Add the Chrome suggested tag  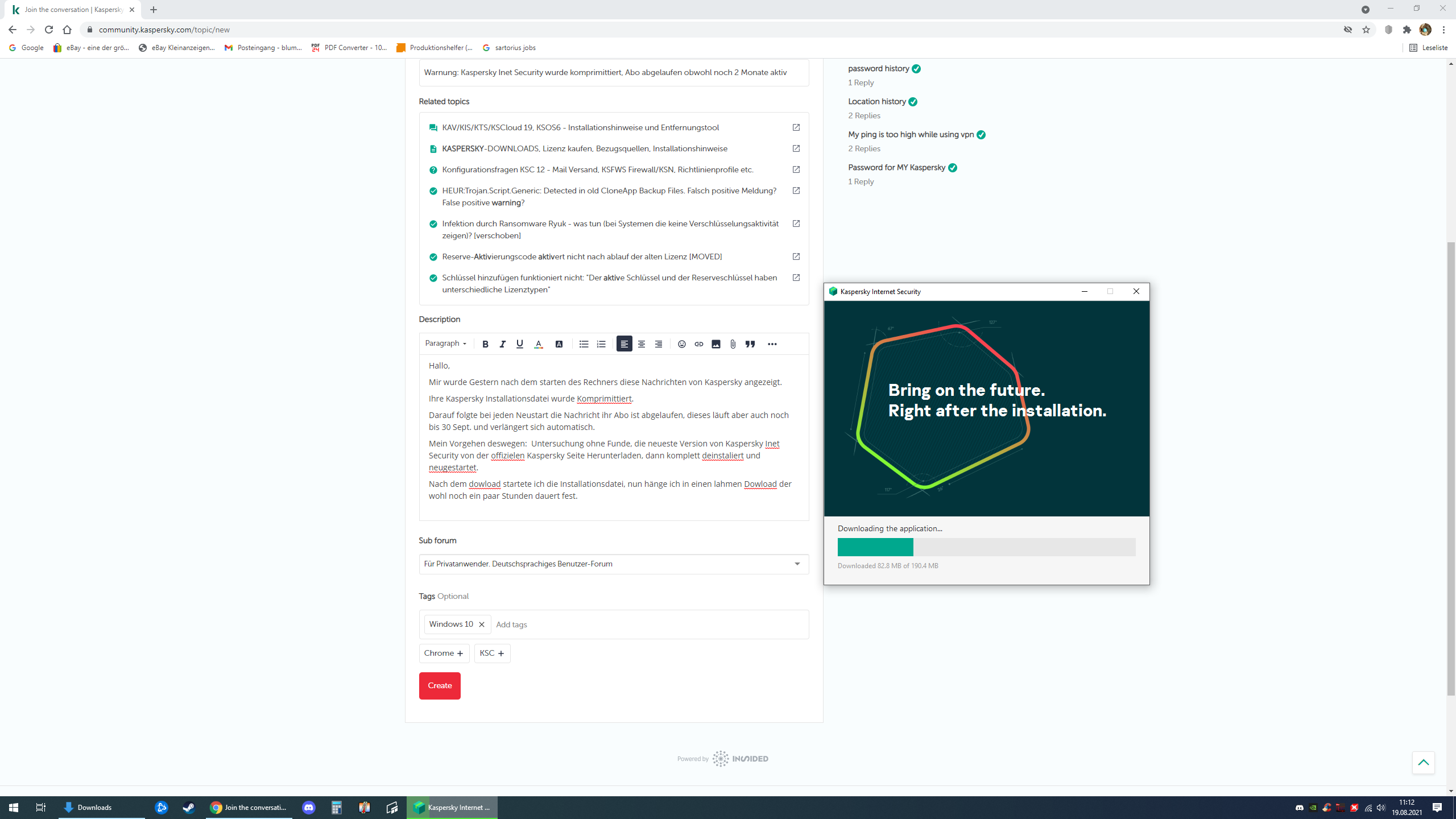click(444, 653)
